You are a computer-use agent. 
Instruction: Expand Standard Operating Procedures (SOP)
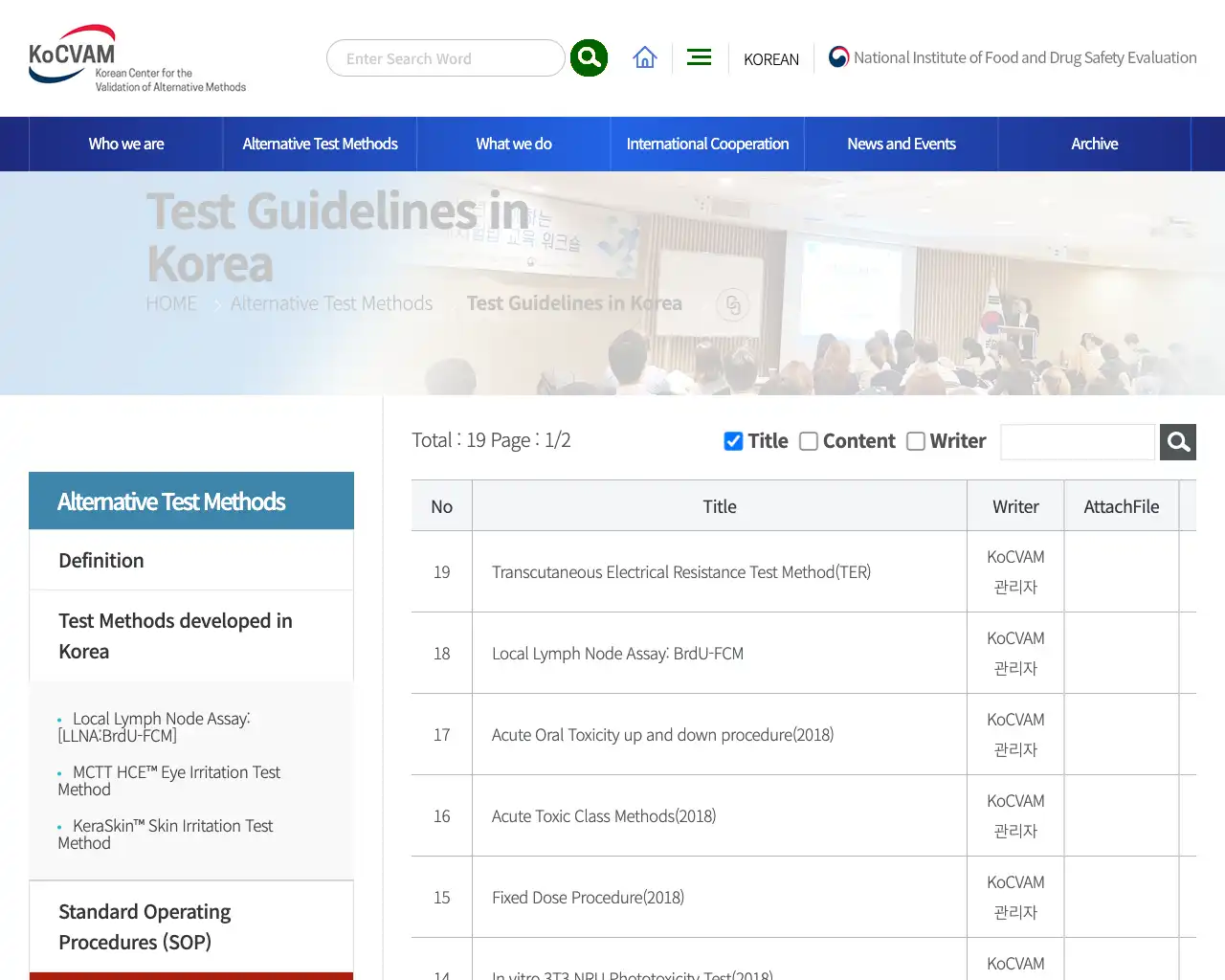[x=191, y=926]
